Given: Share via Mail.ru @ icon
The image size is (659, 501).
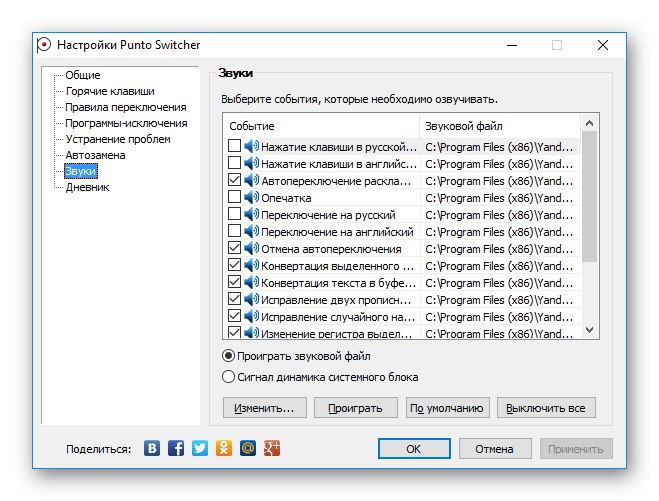Looking at the screenshot, I should coord(248,448).
